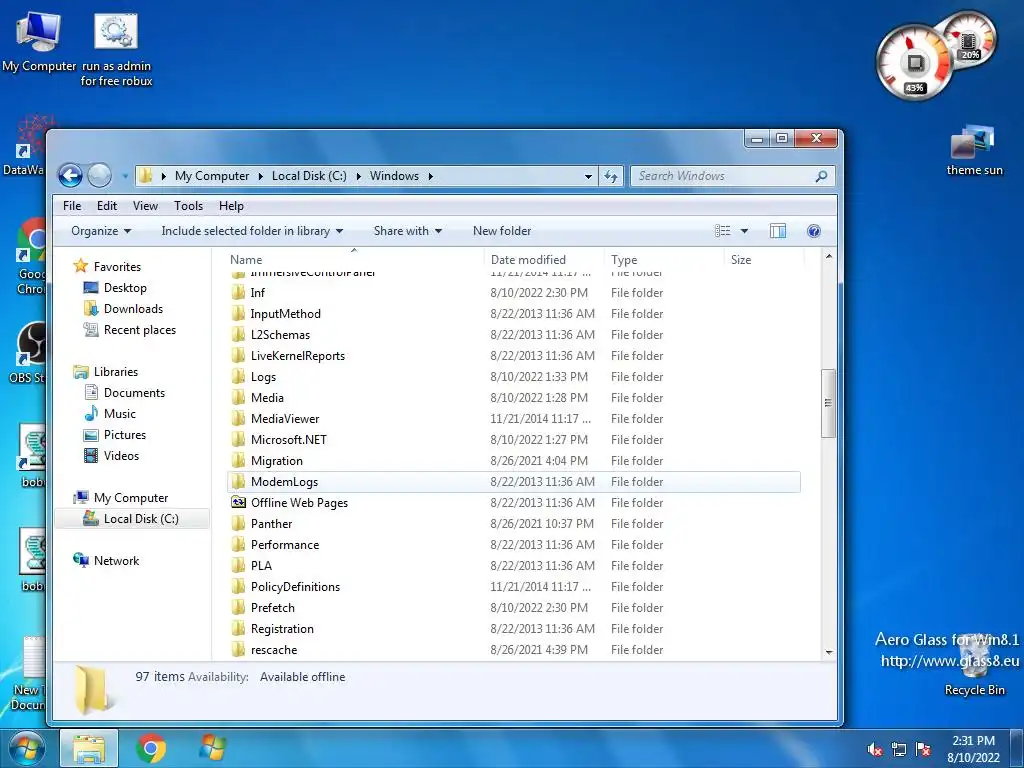The image size is (1024, 768).
Task: Open the View menu
Action: 145,206
